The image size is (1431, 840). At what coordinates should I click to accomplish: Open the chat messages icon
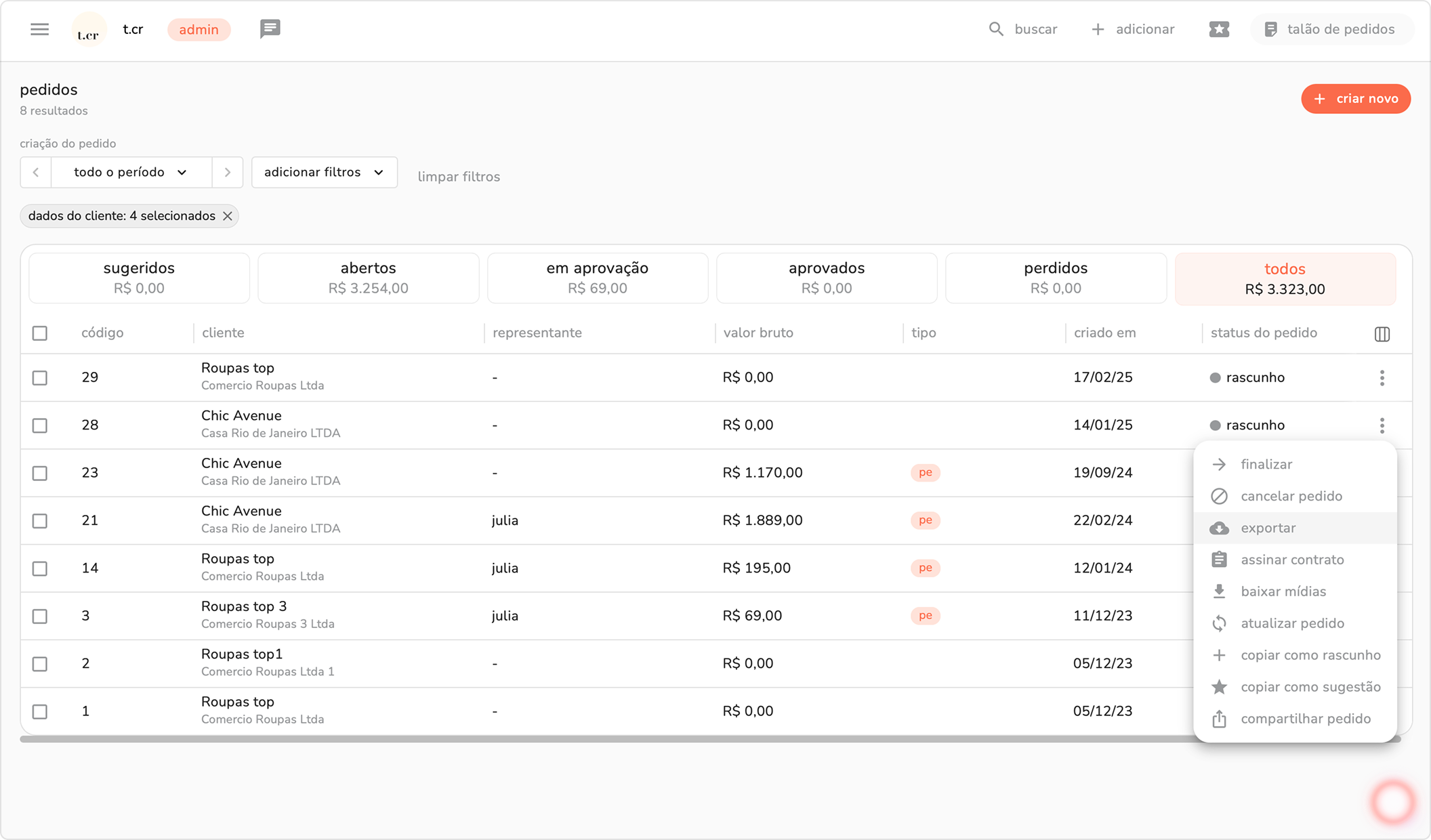click(270, 29)
